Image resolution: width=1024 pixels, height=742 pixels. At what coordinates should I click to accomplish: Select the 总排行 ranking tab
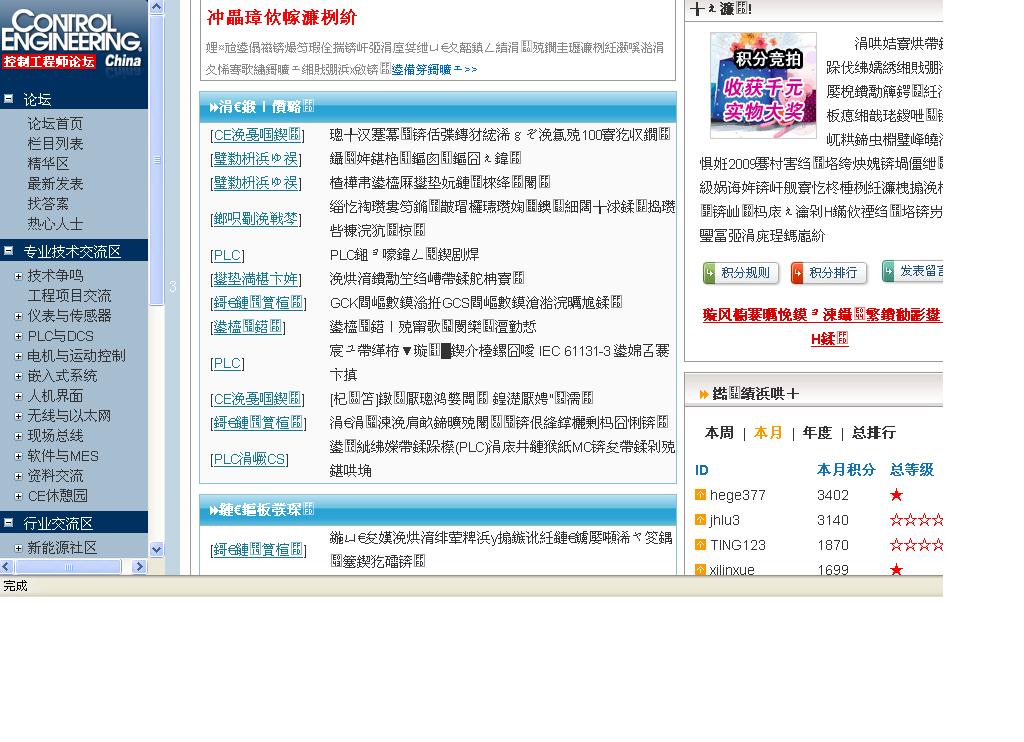pos(873,433)
